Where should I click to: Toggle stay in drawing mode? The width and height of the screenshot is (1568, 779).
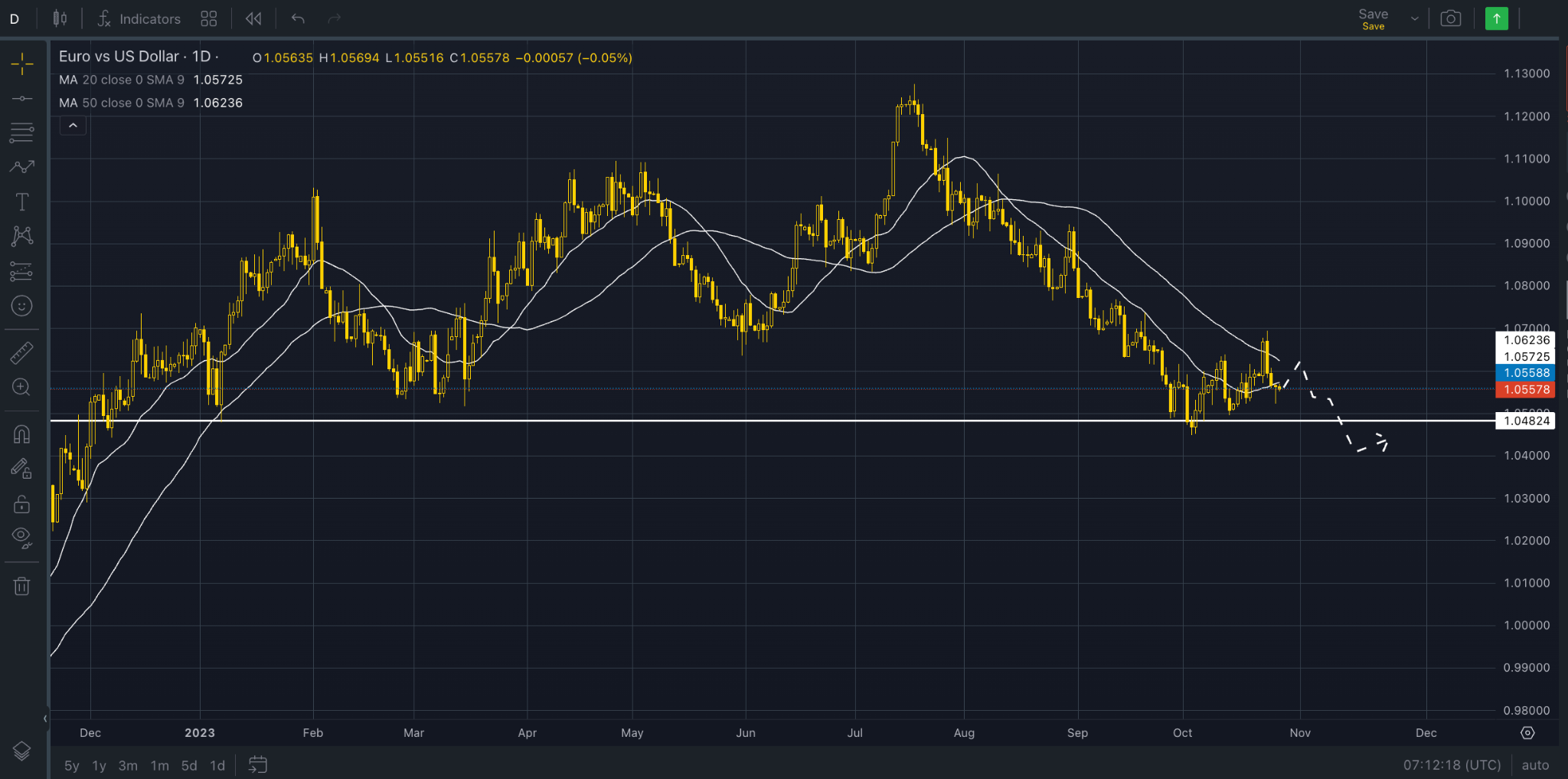[21, 469]
